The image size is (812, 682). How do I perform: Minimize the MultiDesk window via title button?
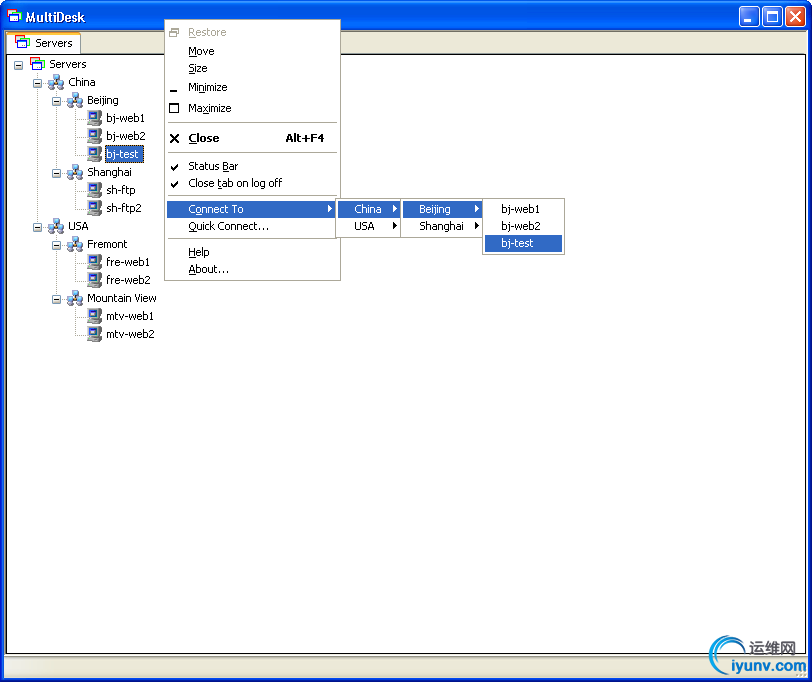point(749,17)
